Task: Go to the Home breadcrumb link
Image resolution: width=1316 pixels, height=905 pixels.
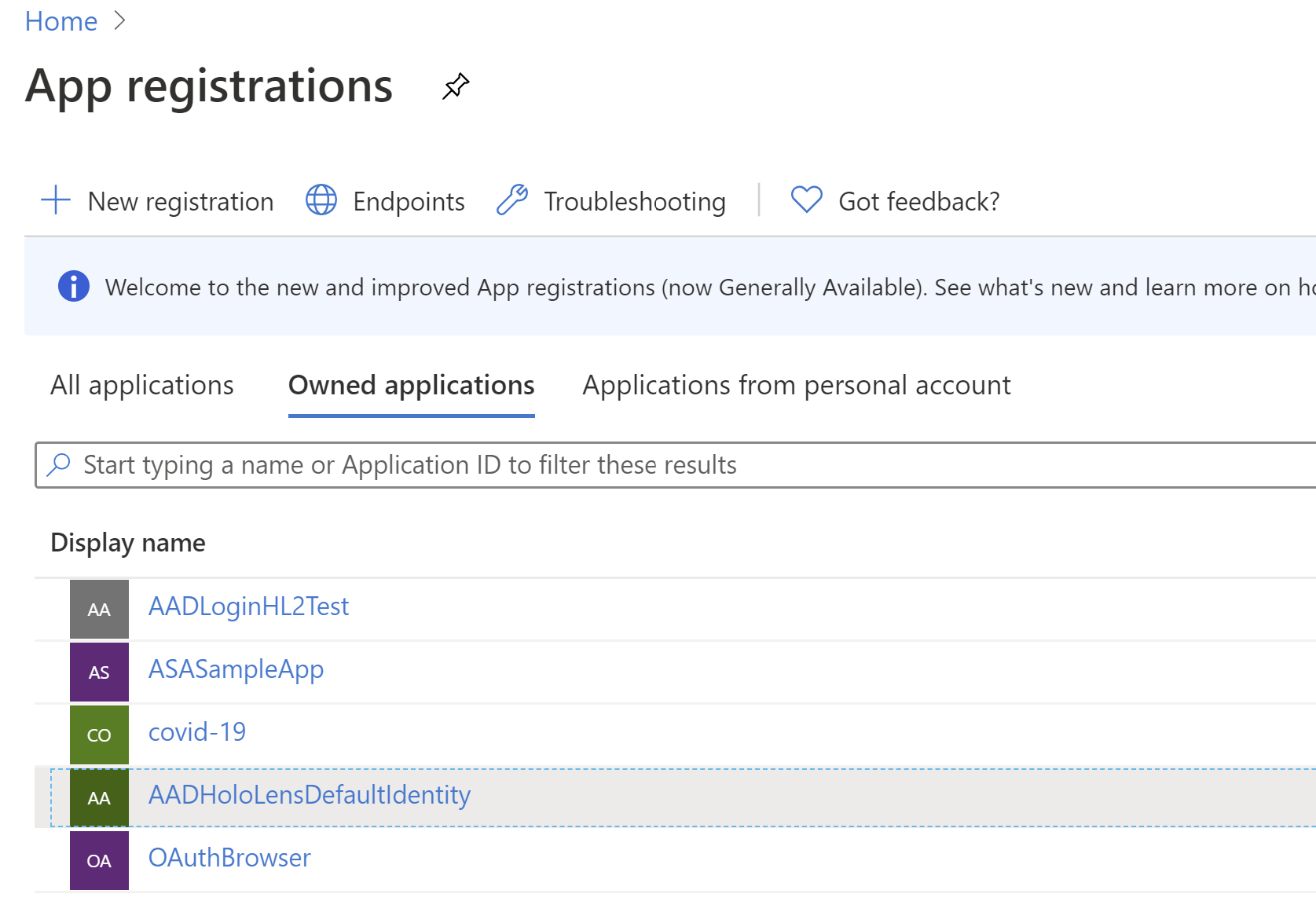Action: pos(61,21)
